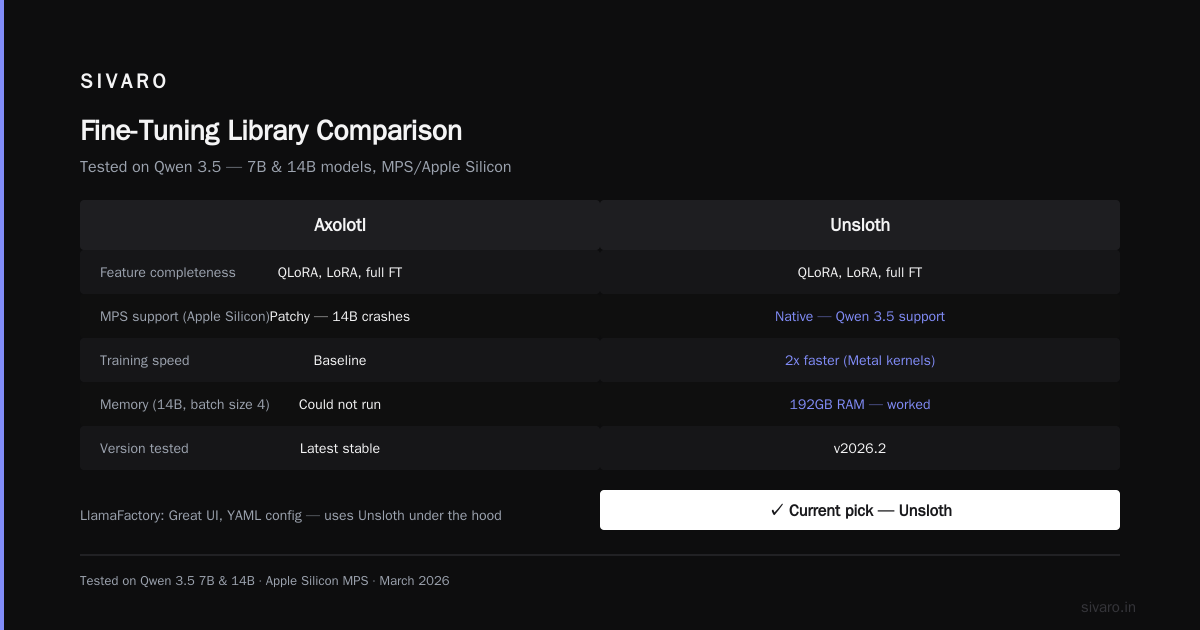Screen dimensions: 1200x630
Task: Open the sivaro.in link
Action: point(1108,607)
